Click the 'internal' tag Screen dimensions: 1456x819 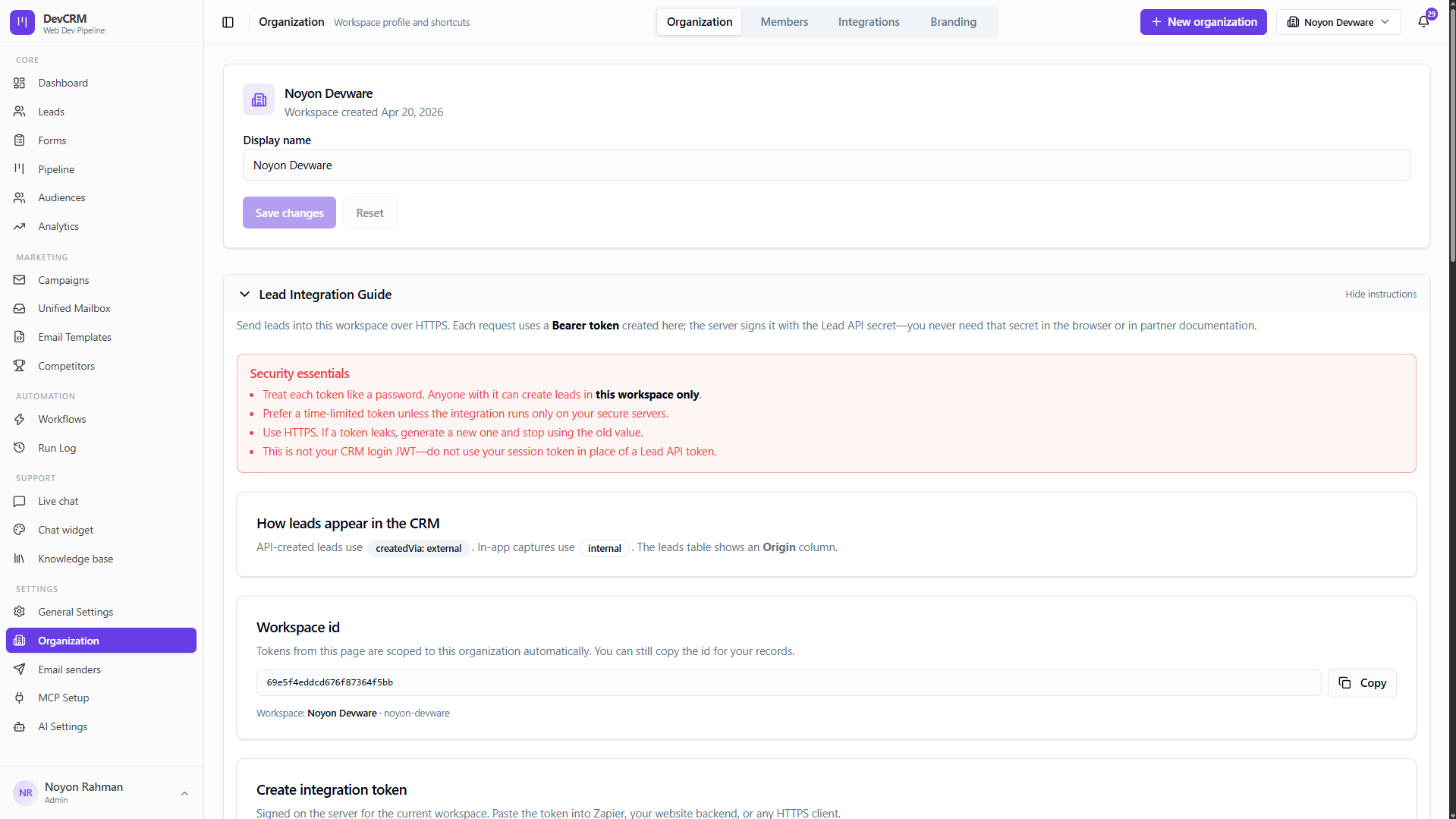click(604, 548)
